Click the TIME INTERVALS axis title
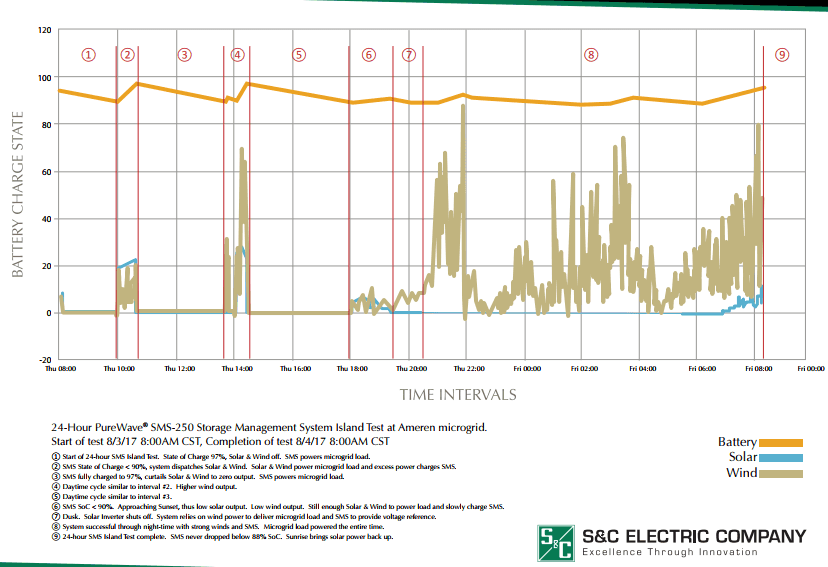 (x=458, y=394)
